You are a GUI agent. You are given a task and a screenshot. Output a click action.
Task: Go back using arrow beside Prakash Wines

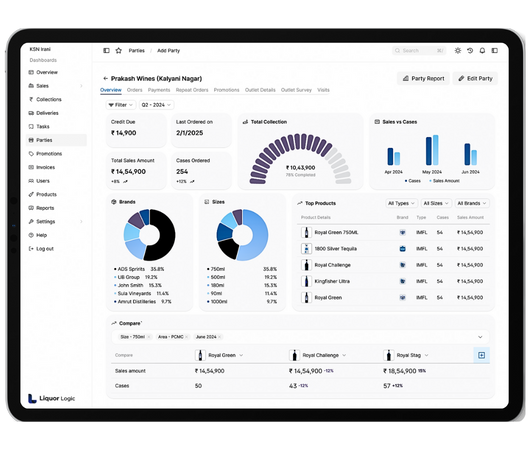[105, 78]
